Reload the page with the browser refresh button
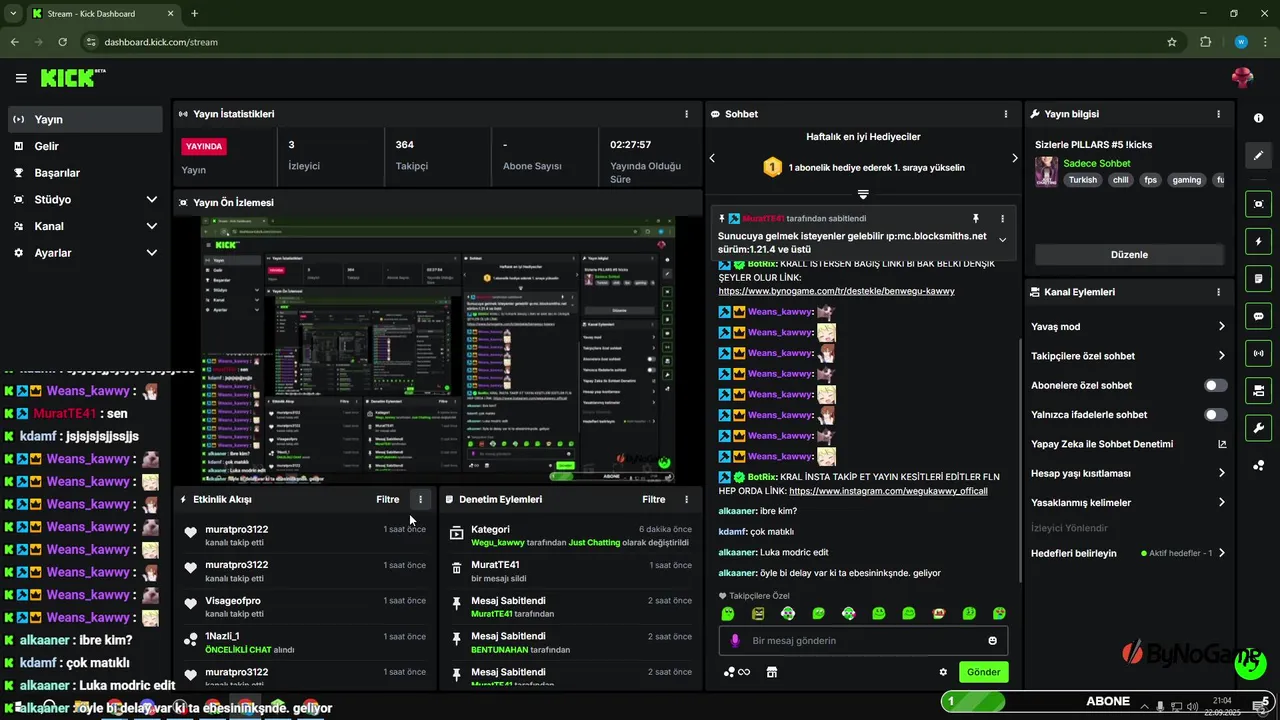 [x=62, y=42]
